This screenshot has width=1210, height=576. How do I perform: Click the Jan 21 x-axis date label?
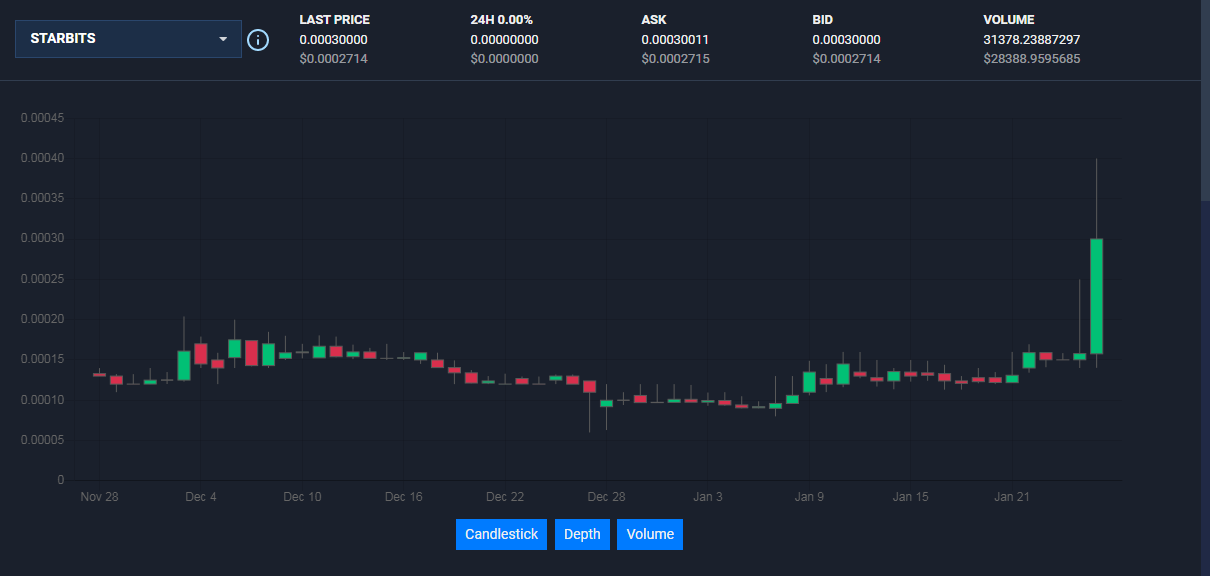click(1012, 497)
